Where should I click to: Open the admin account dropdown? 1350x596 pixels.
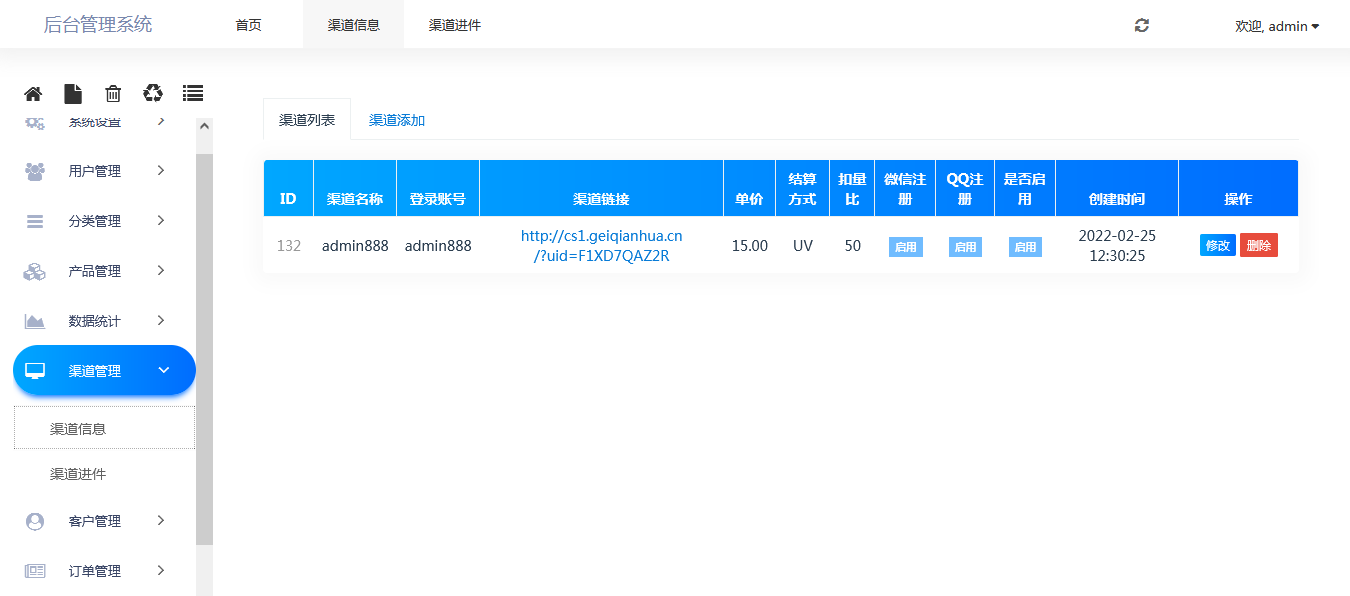pos(1278,26)
